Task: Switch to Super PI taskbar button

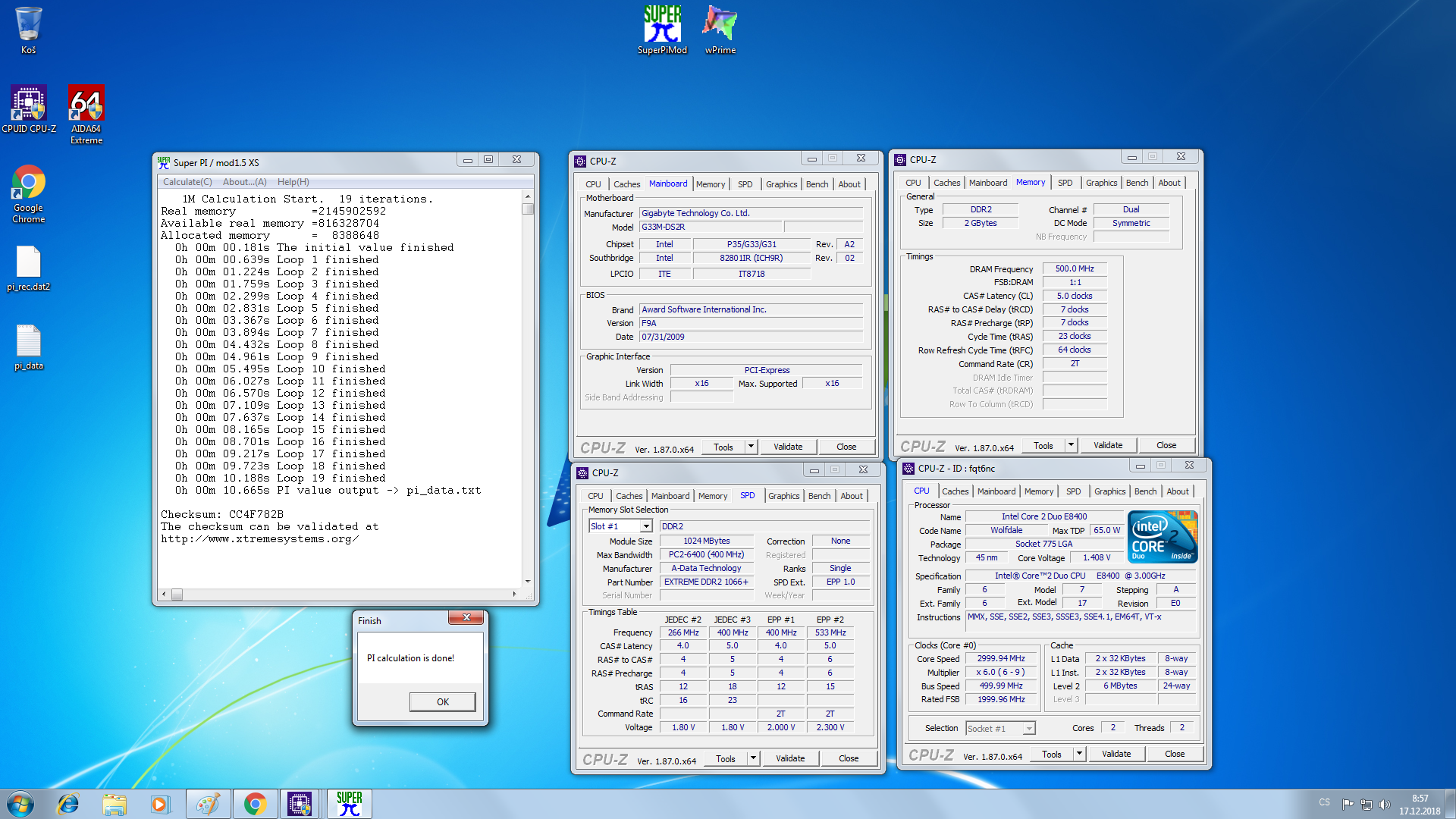Action: coord(349,804)
